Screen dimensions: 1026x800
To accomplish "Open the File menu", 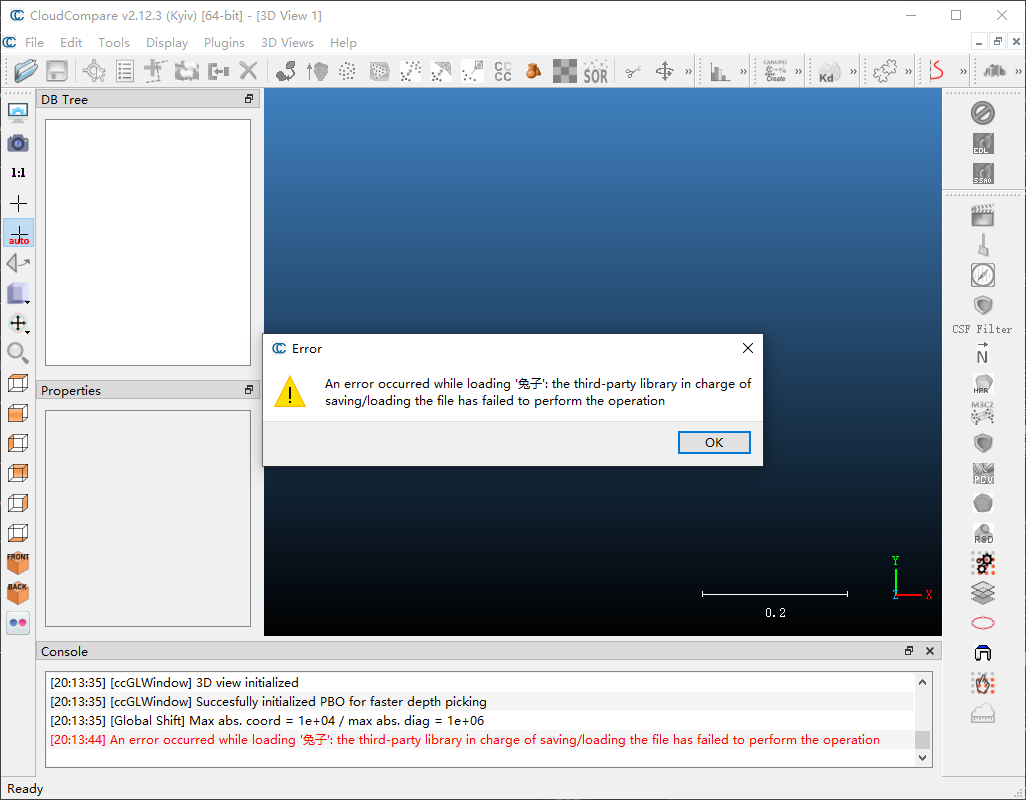I will coord(34,43).
